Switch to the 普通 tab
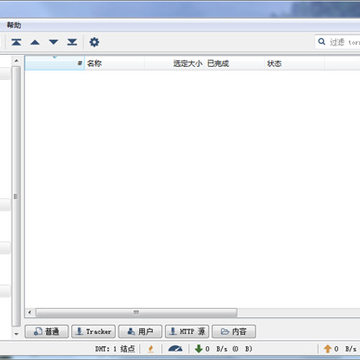The height and width of the screenshot is (360, 360). click(x=47, y=331)
